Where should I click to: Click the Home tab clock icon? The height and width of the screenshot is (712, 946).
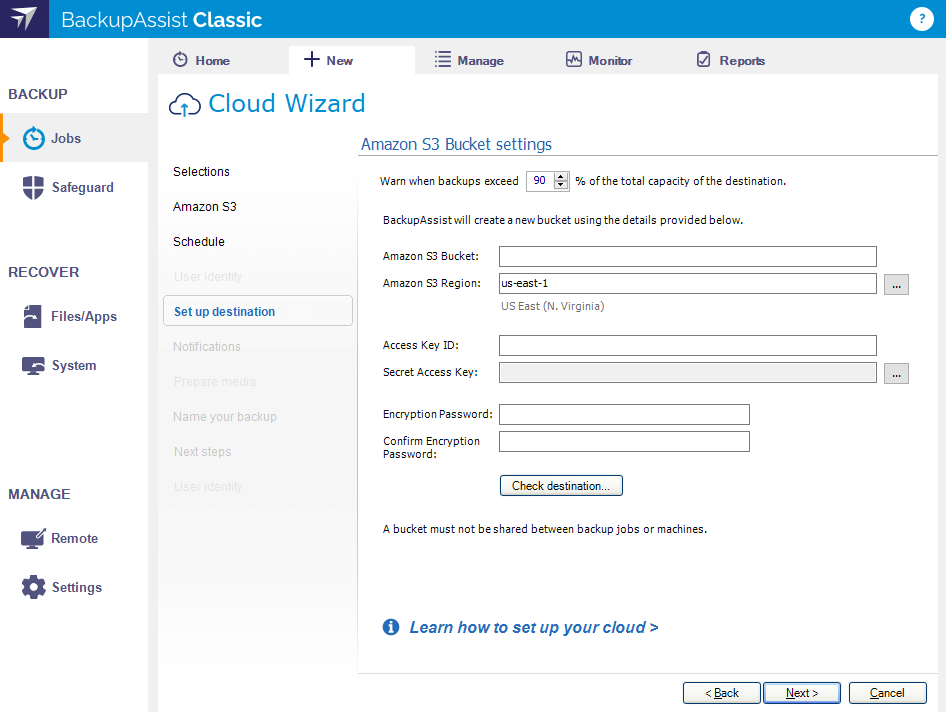[180, 60]
